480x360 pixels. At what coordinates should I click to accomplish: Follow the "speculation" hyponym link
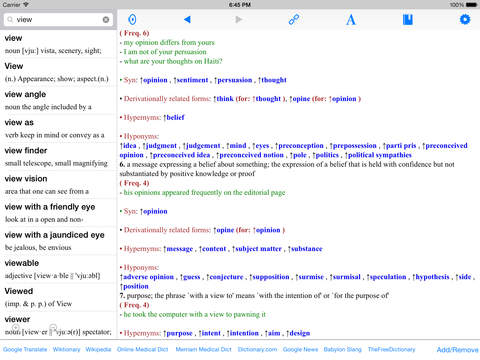click(387, 277)
